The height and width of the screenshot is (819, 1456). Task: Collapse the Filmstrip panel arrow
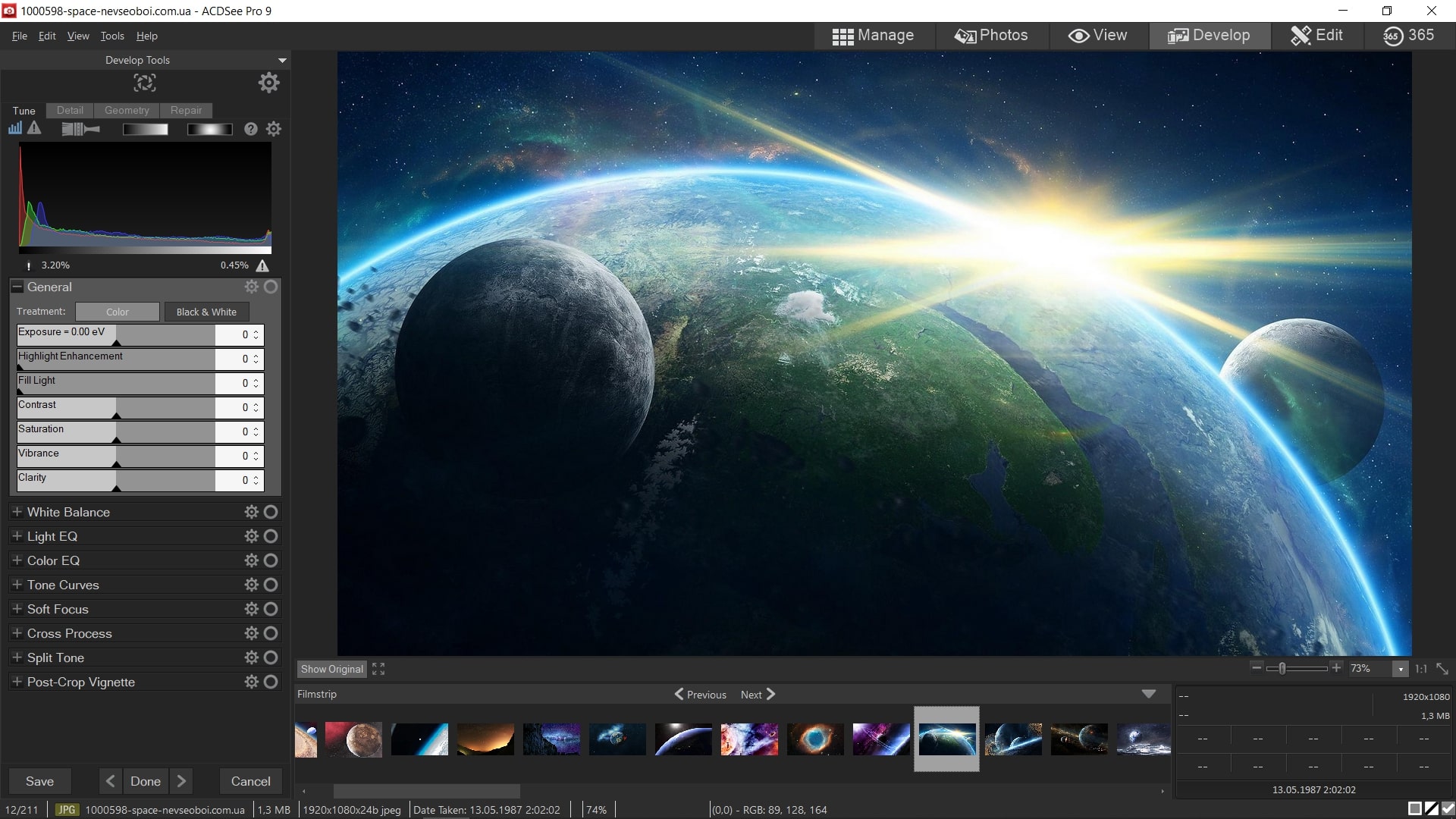point(1149,694)
